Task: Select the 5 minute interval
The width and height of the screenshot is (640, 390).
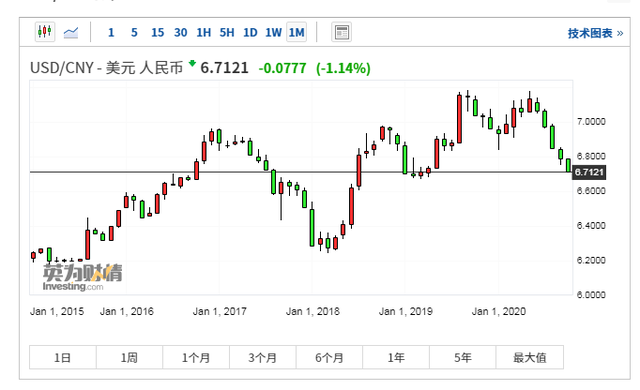Action: [x=134, y=32]
